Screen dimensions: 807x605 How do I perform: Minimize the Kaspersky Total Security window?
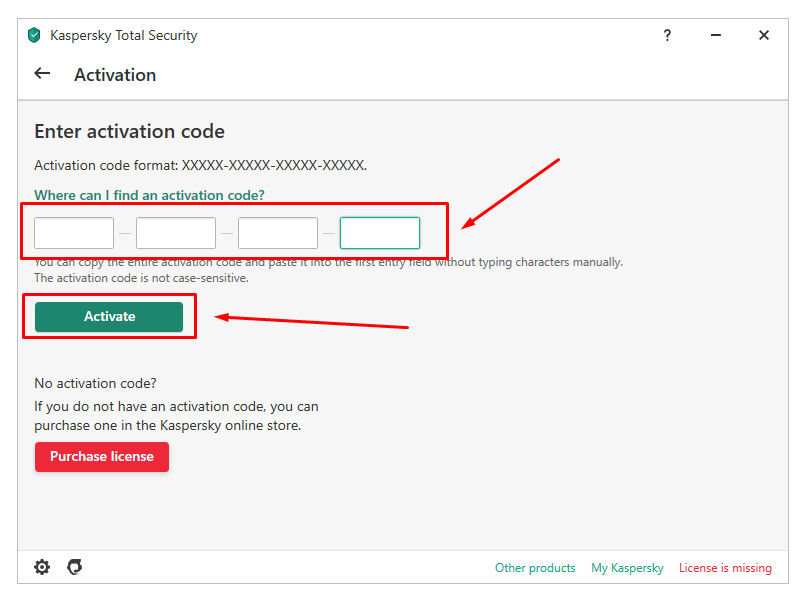[715, 35]
